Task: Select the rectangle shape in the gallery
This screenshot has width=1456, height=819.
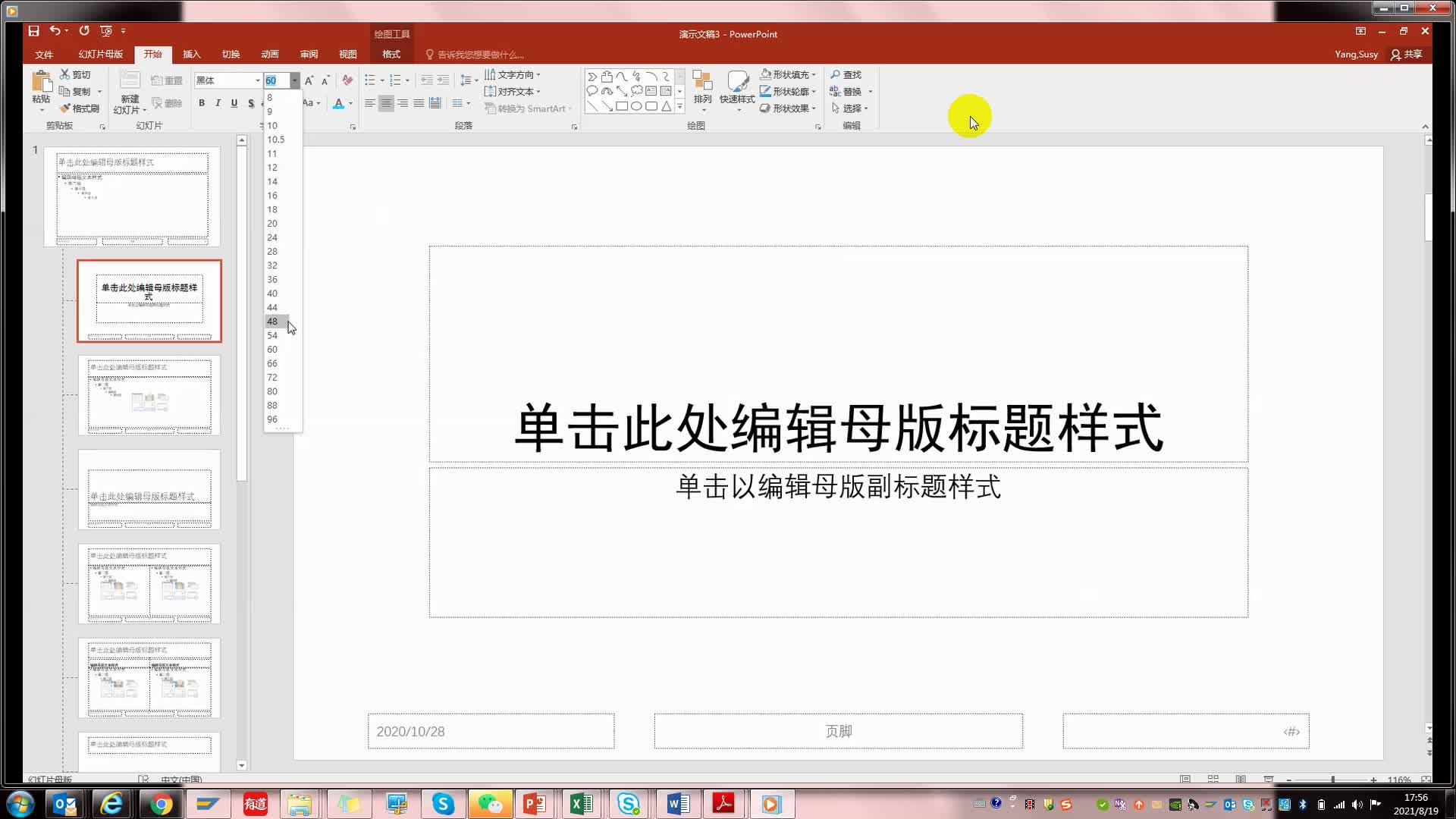Action: coord(622,106)
